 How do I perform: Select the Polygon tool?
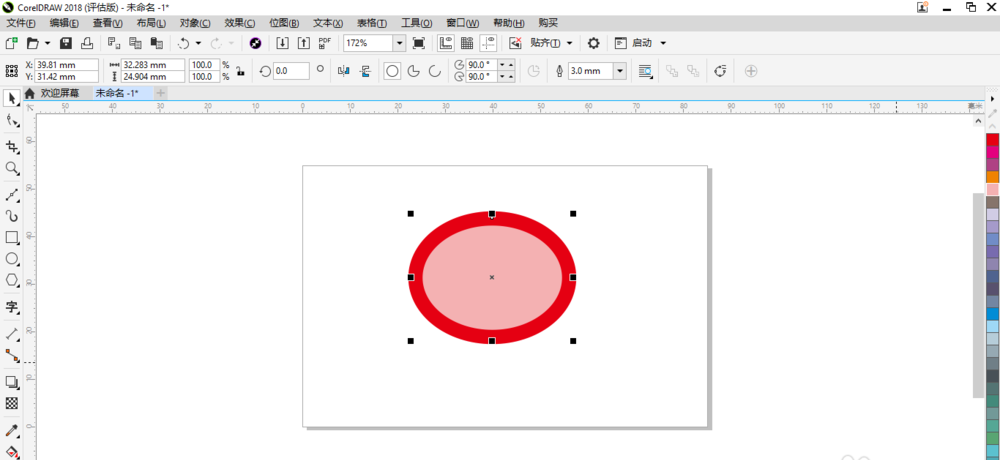coord(11,280)
